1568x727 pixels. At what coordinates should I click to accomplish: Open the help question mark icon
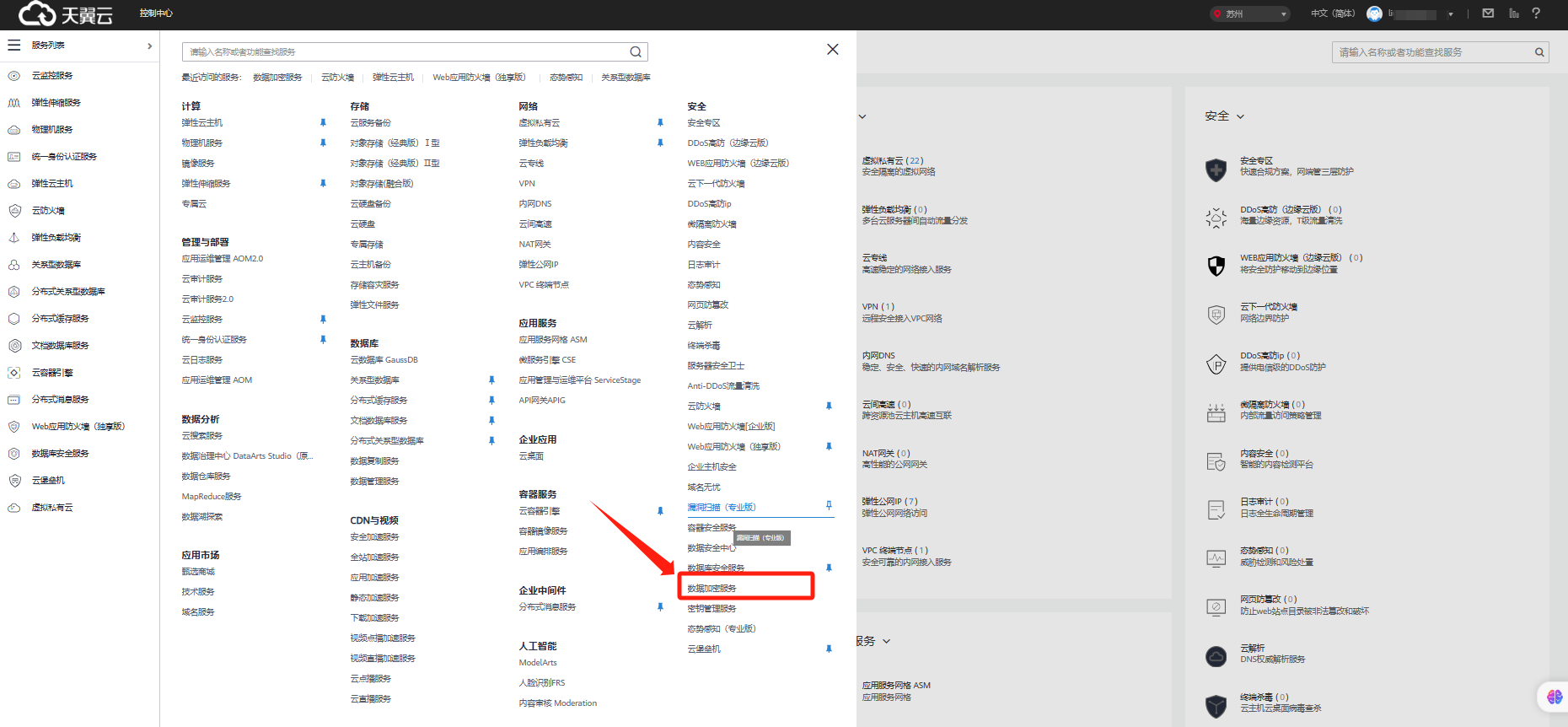(1536, 13)
